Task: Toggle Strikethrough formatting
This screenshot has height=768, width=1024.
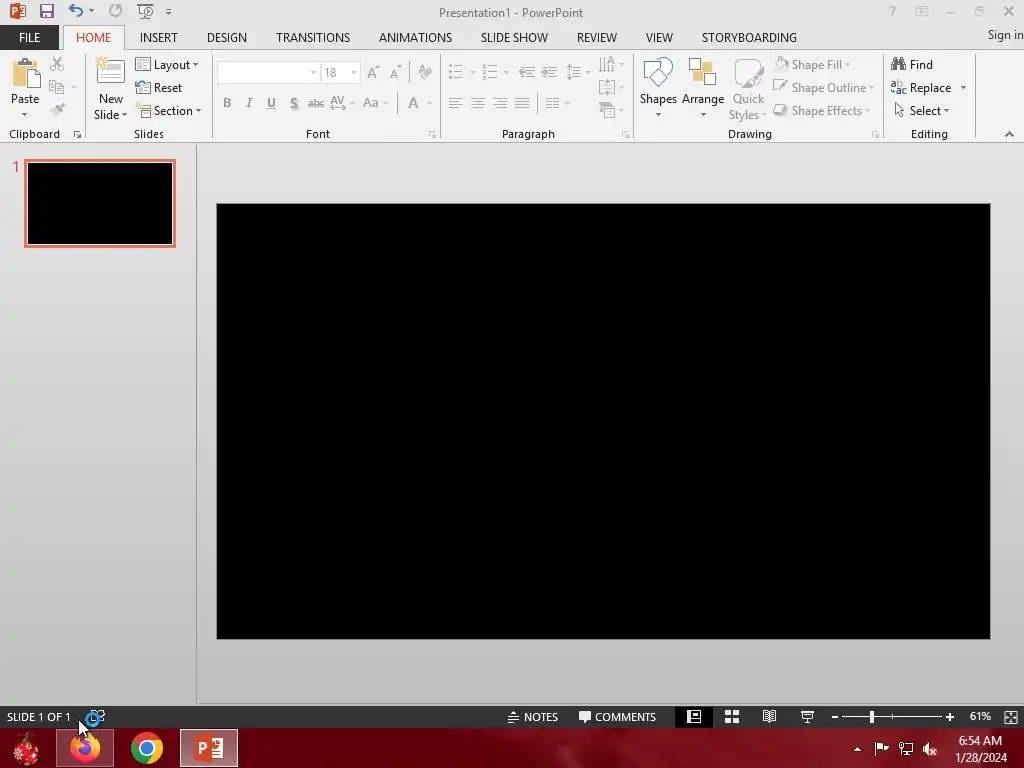Action: [x=316, y=103]
